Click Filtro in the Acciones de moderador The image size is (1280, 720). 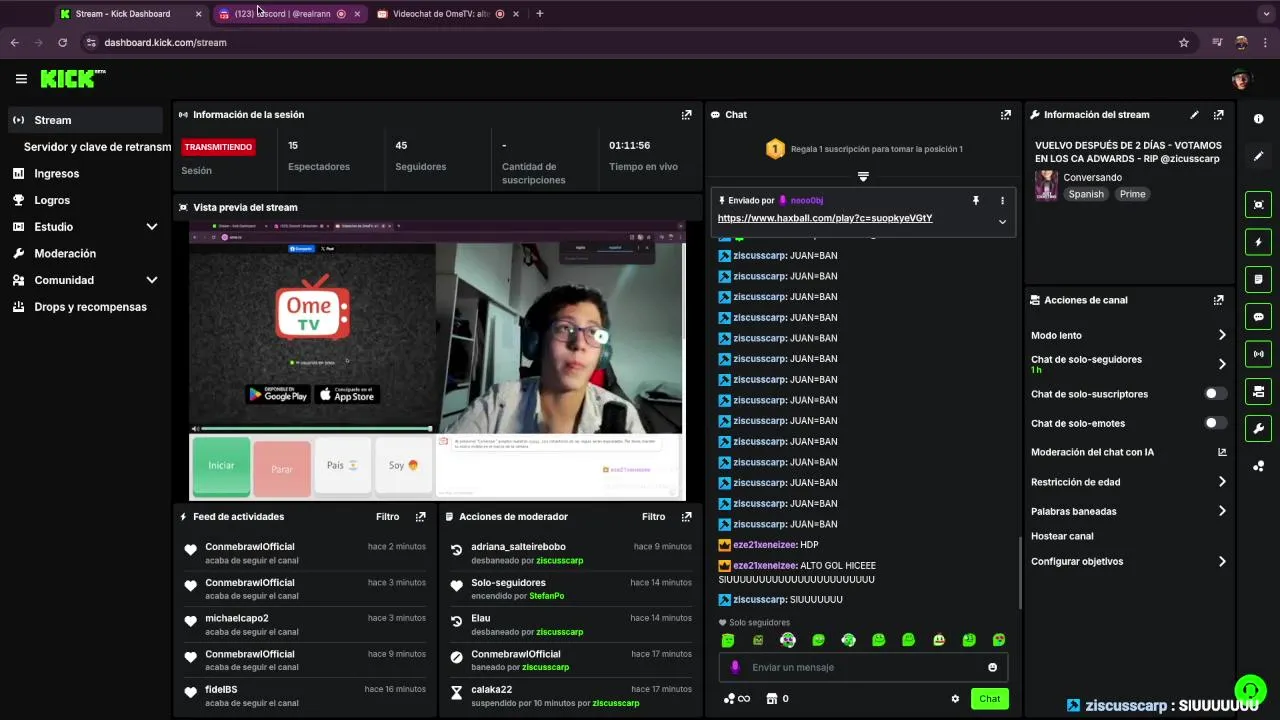click(x=654, y=517)
